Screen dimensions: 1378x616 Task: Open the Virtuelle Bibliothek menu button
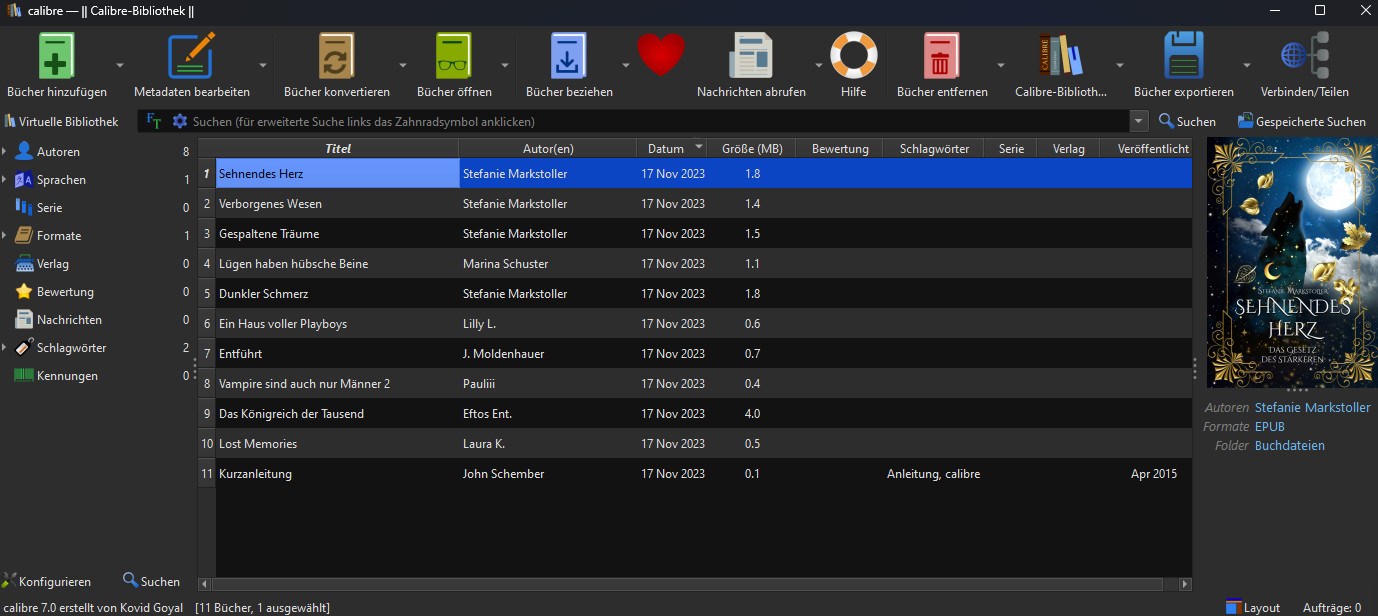(x=61, y=121)
